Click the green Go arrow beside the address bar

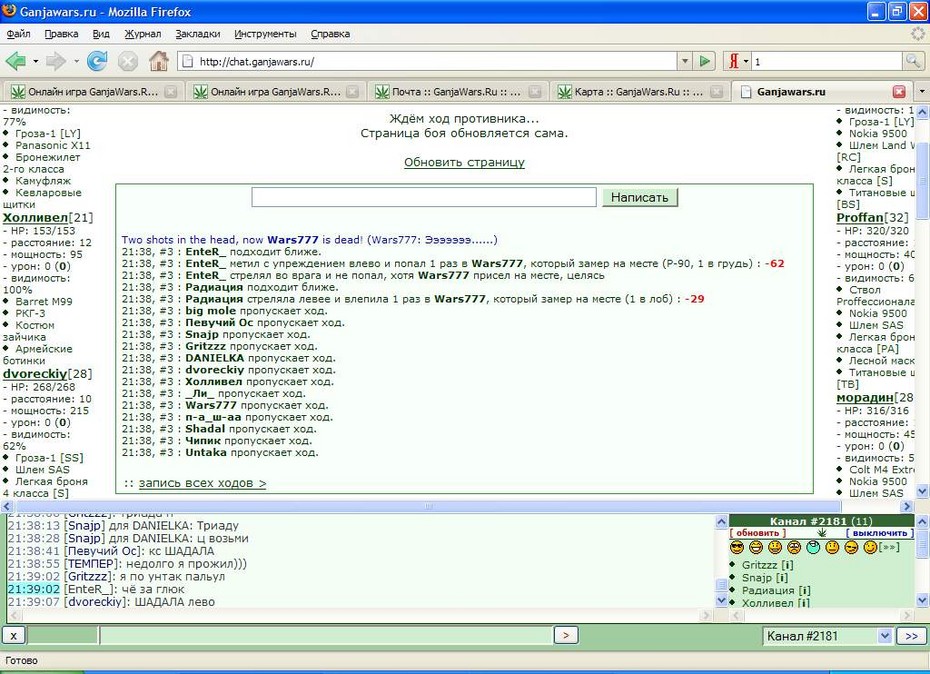coord(705,61)
